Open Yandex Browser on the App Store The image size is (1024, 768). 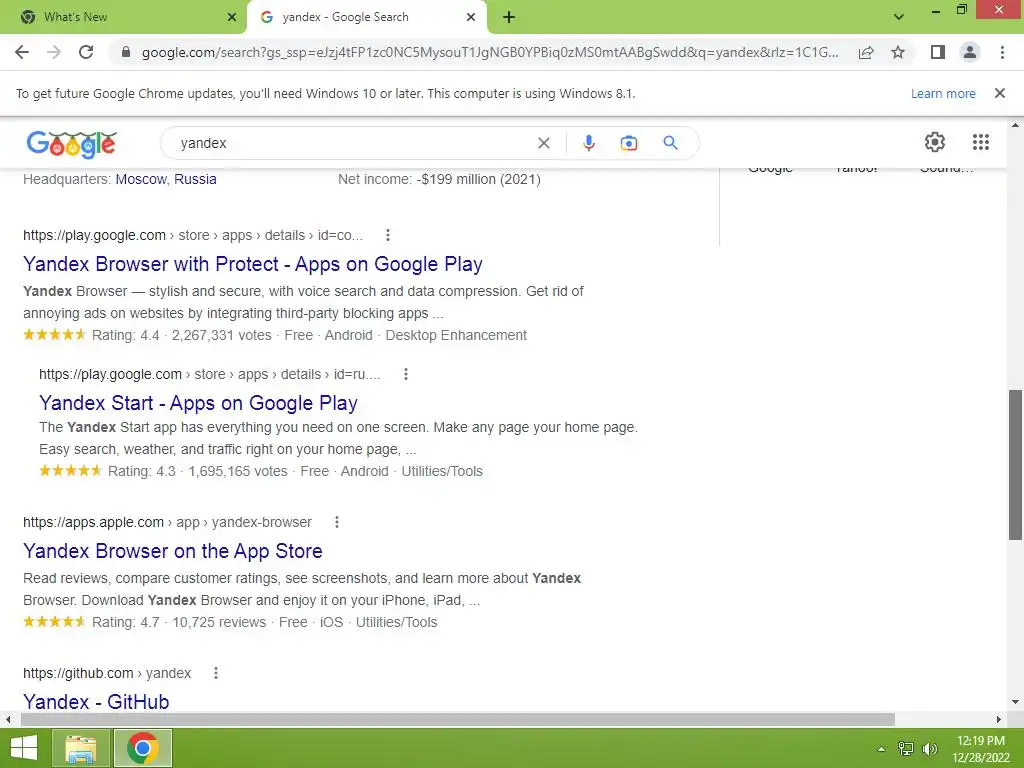pyautogui.click(x=173, y=551)
